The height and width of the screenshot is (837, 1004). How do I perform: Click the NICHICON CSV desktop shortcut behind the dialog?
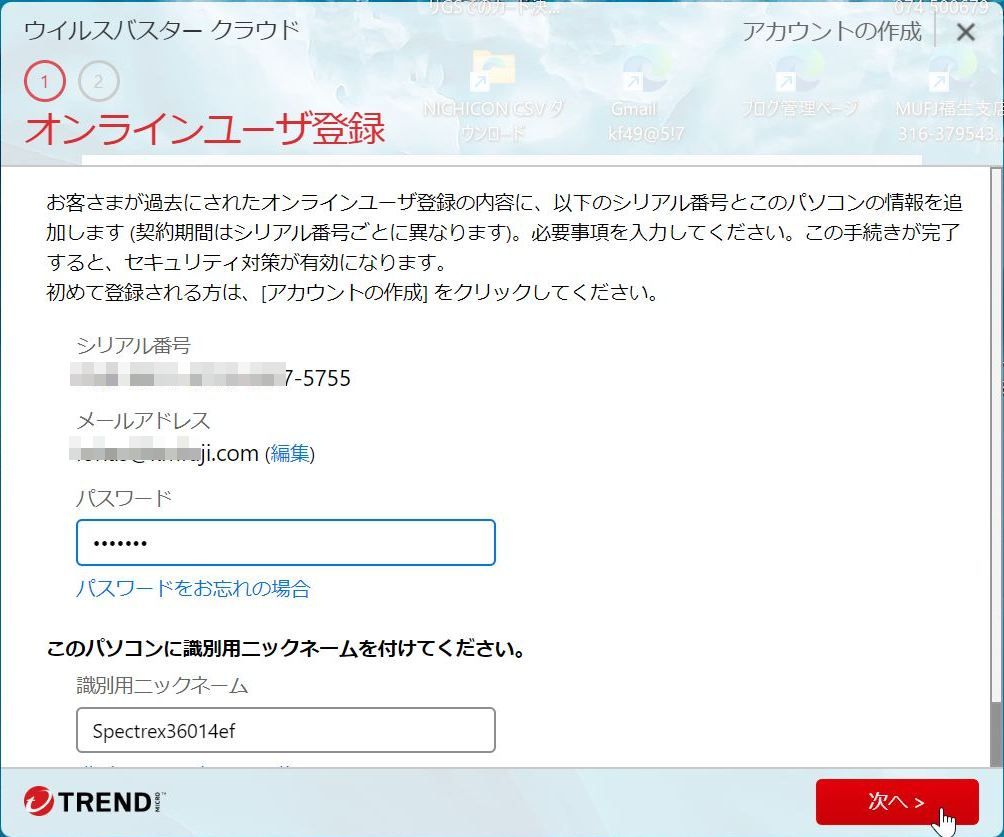click(493, 96)
